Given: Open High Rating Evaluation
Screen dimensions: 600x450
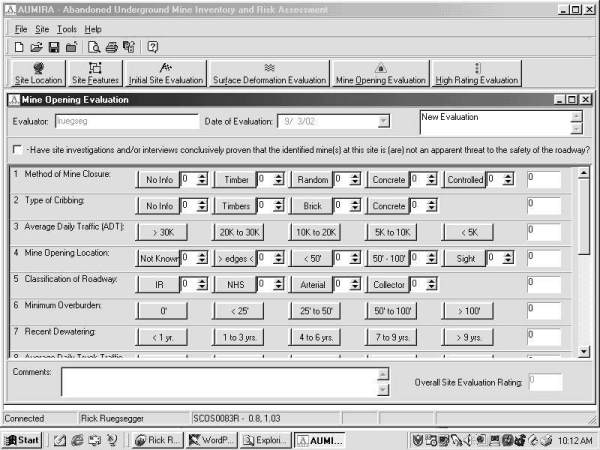Looking at the screenshot, I should pyautogui.click(x=476, y=74).
